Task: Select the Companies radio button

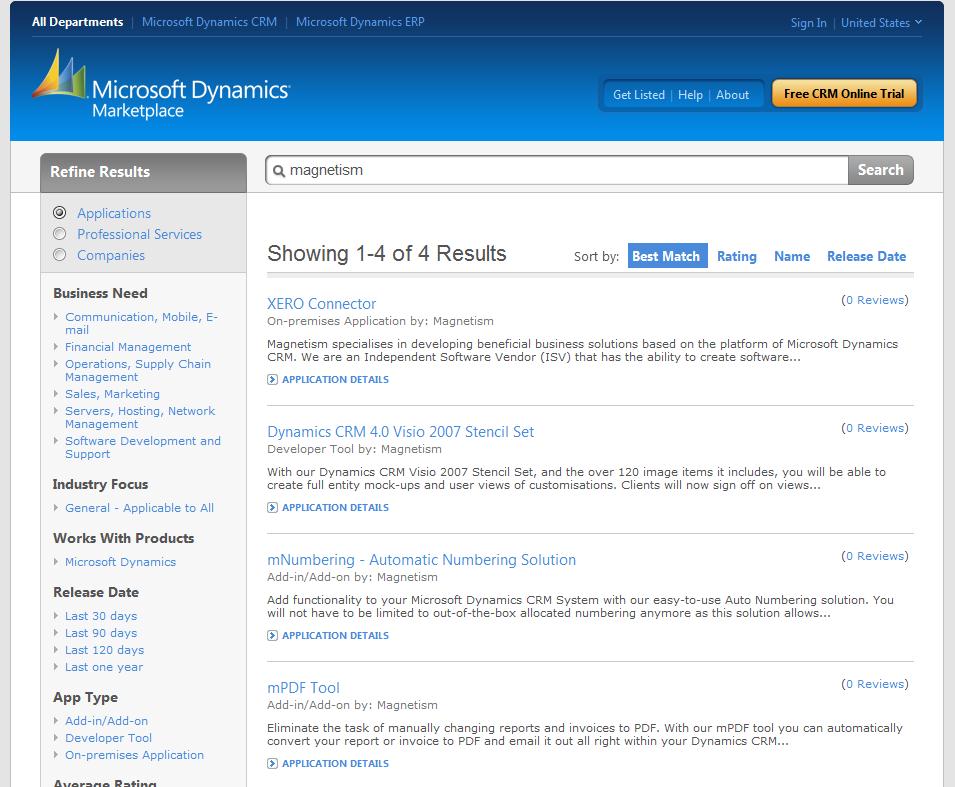Action: pyautogui.click(x=60, y=255)
